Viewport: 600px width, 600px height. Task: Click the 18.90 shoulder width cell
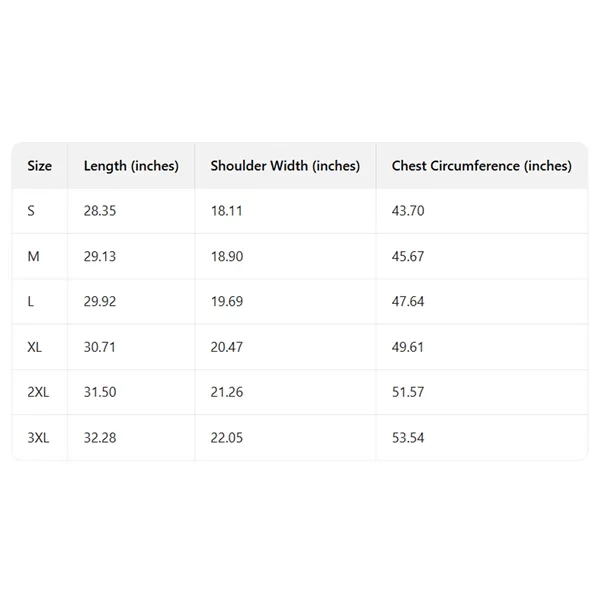click(x=227, y=257)
